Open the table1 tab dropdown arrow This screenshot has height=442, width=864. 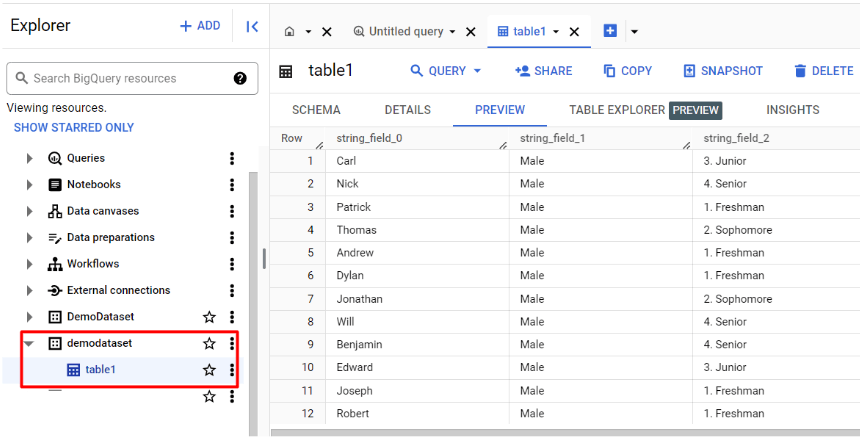556,31
